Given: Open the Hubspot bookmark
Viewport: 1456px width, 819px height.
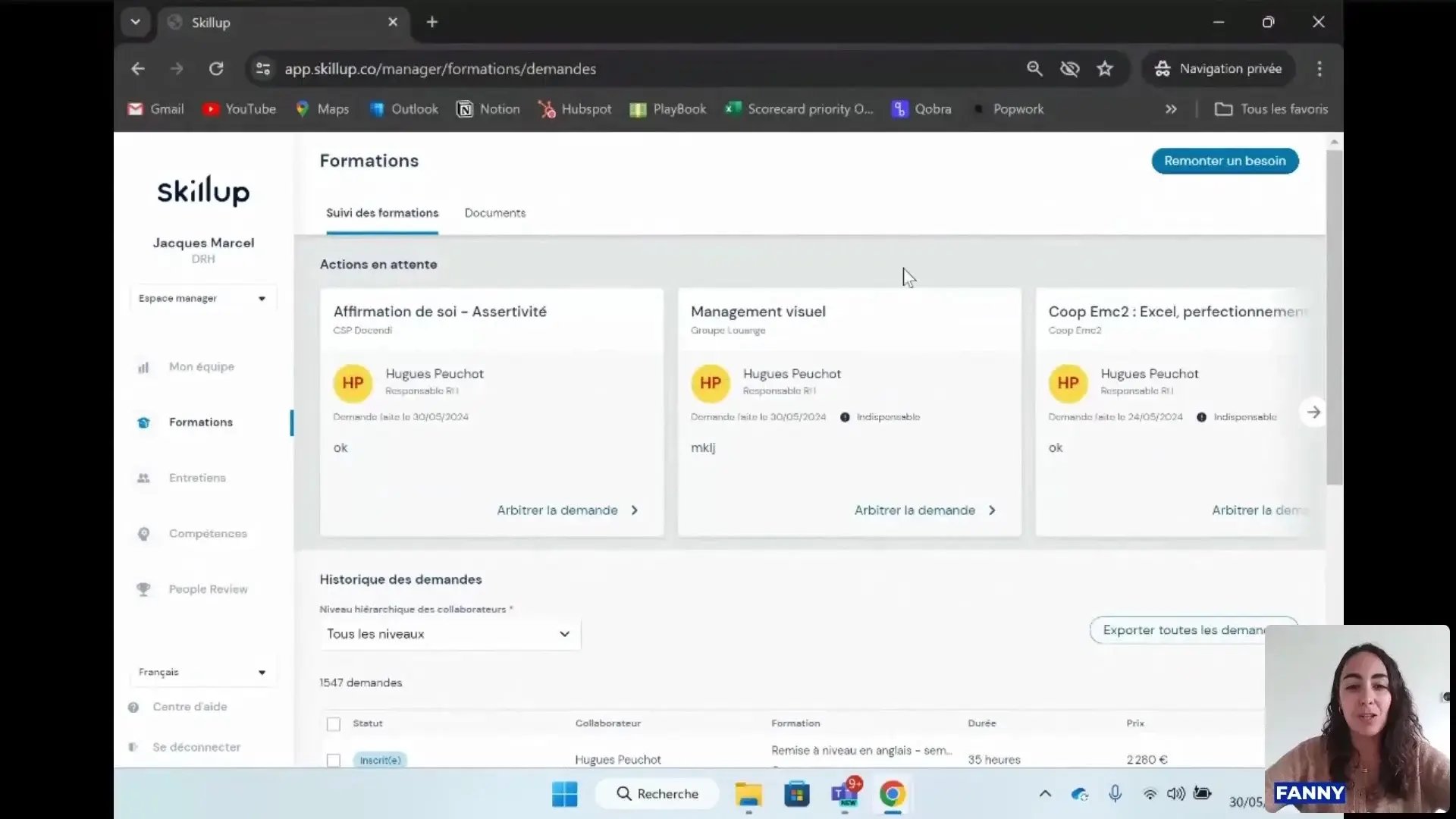Looking at the screenshot, I should pos(575,109).
